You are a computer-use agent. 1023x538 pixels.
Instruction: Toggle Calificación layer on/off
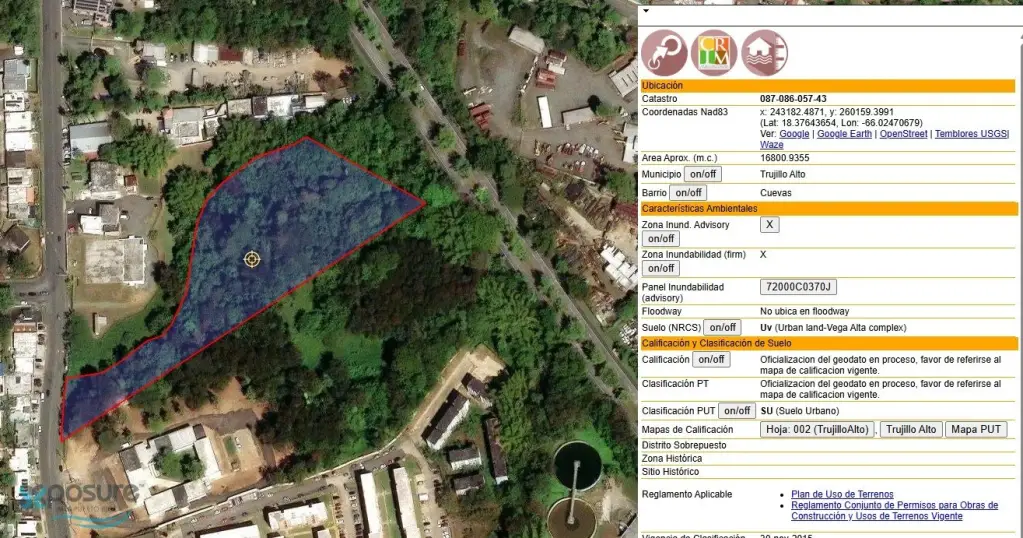tap(711, 360)
